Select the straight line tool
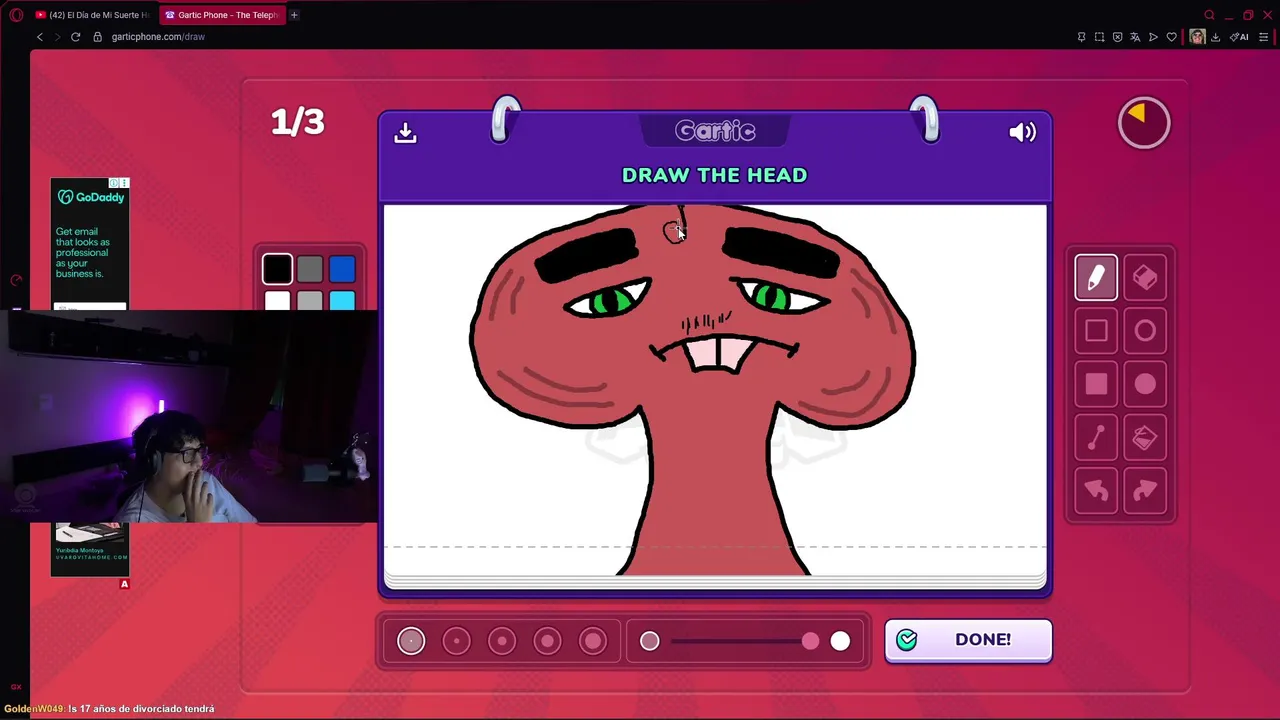Image resolution: width=1280 pixels, height=720 pixels. click(1096, 437)
